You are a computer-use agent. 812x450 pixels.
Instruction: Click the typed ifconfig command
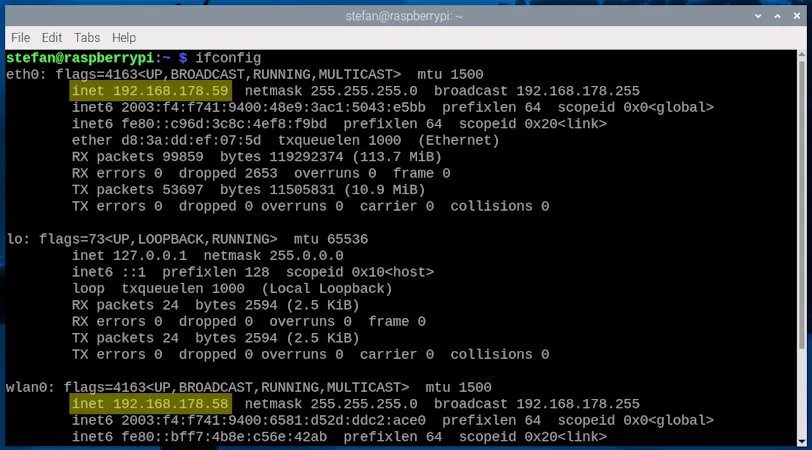pyautogui.click(x=229, y=58)
